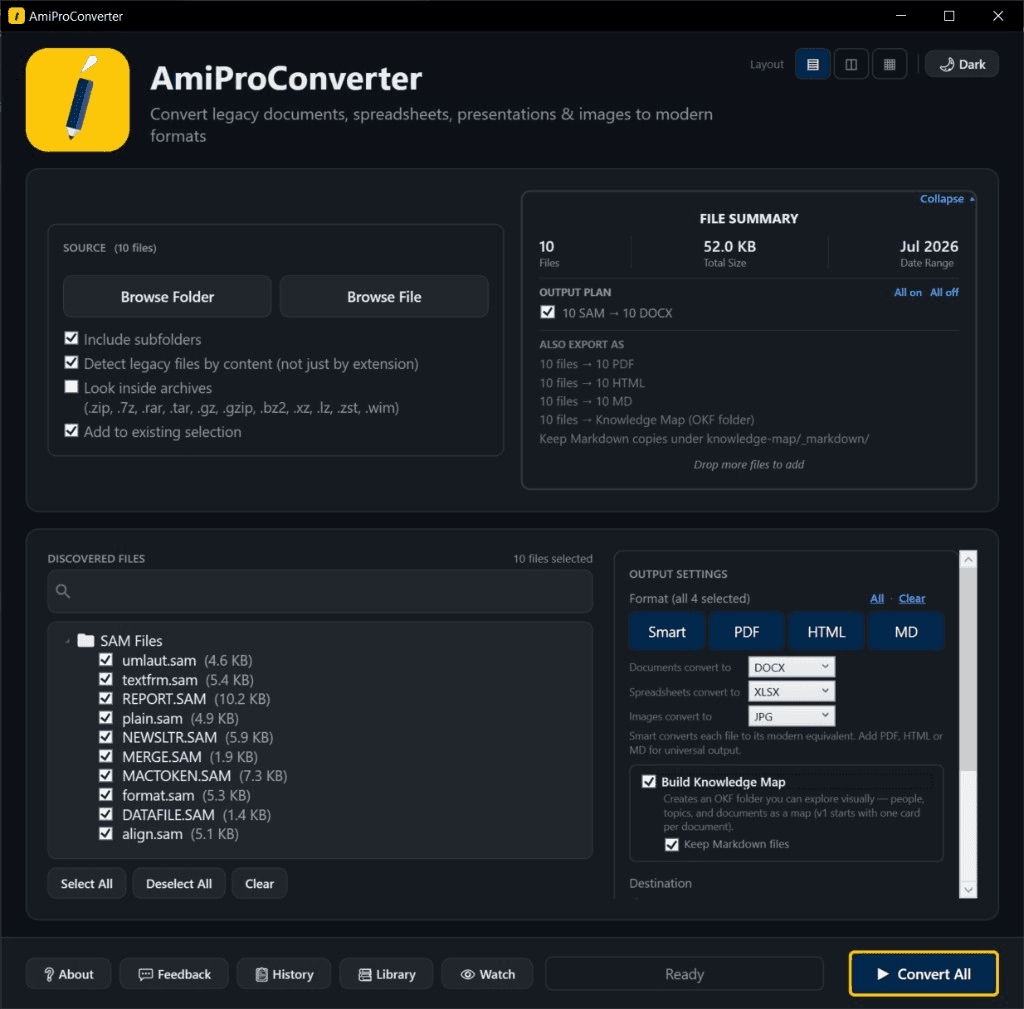This screenshot has width=1024, height=1009.
Task: Open the Library view
Action: [387, 974]
